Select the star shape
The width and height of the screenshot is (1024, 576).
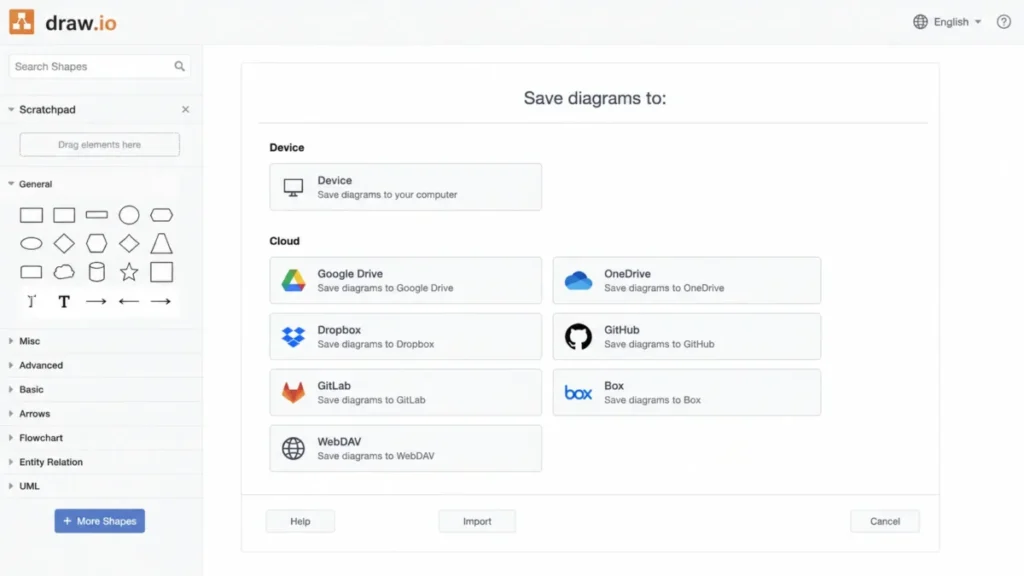coord(129,272)
